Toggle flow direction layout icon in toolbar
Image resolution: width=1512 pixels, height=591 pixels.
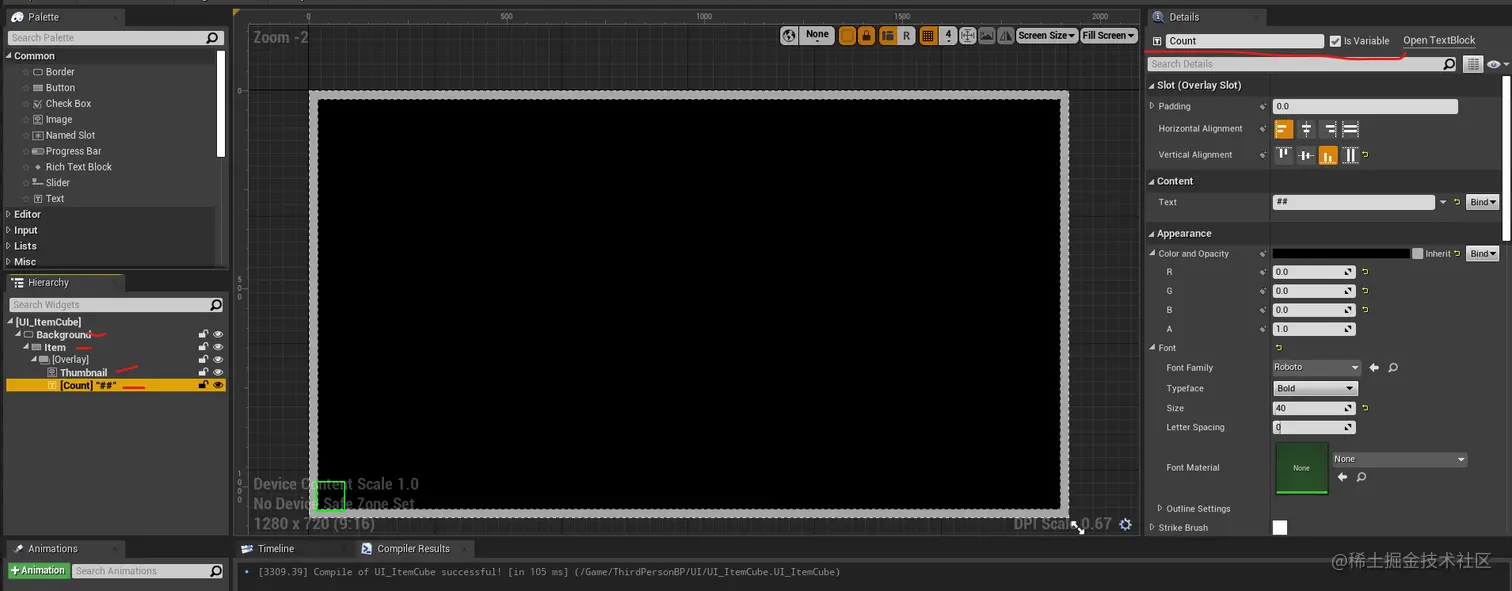(x=887, y=35)
